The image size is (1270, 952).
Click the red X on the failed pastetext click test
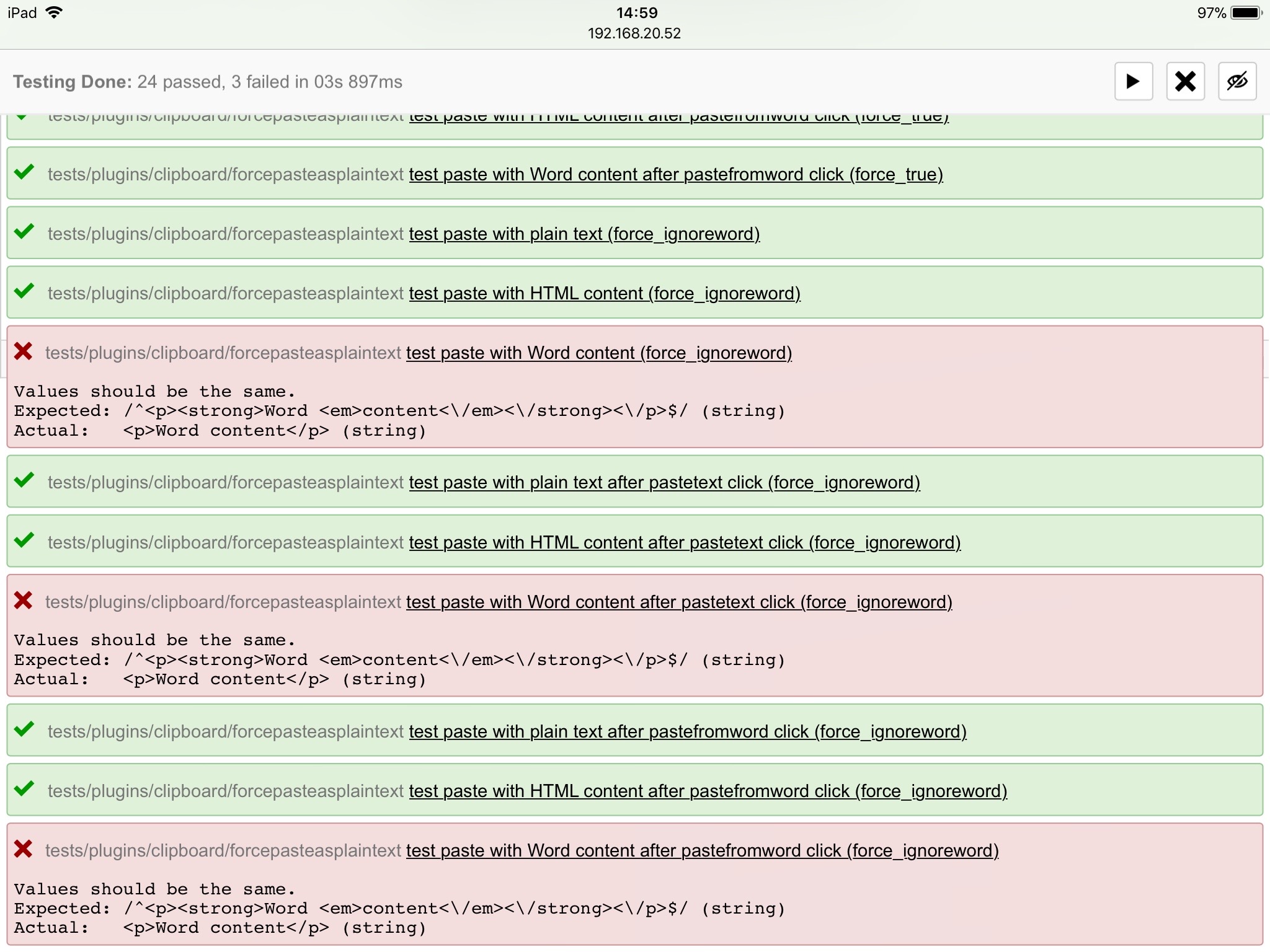point(23,600)
